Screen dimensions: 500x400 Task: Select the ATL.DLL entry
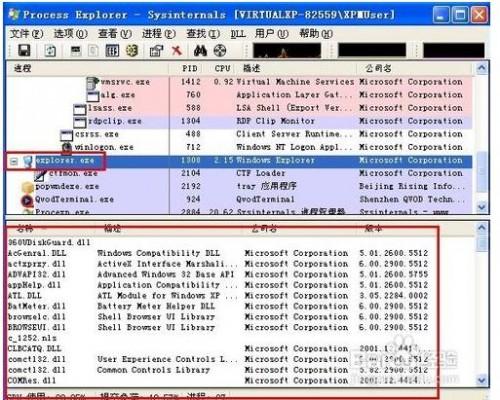25,296
